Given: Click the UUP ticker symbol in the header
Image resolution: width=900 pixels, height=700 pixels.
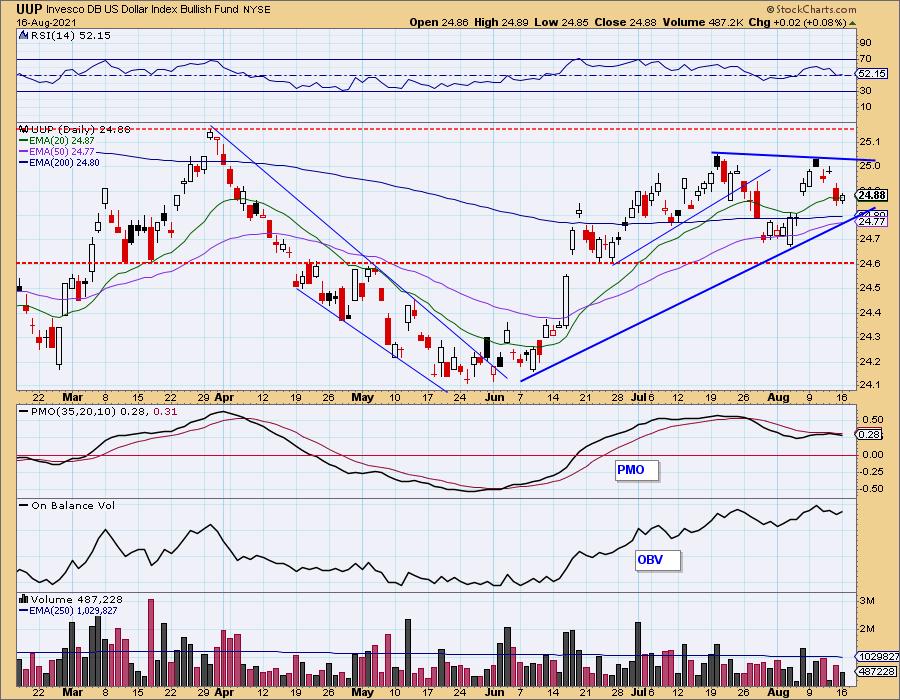Looking at the screenshot, I should [29, 9].
